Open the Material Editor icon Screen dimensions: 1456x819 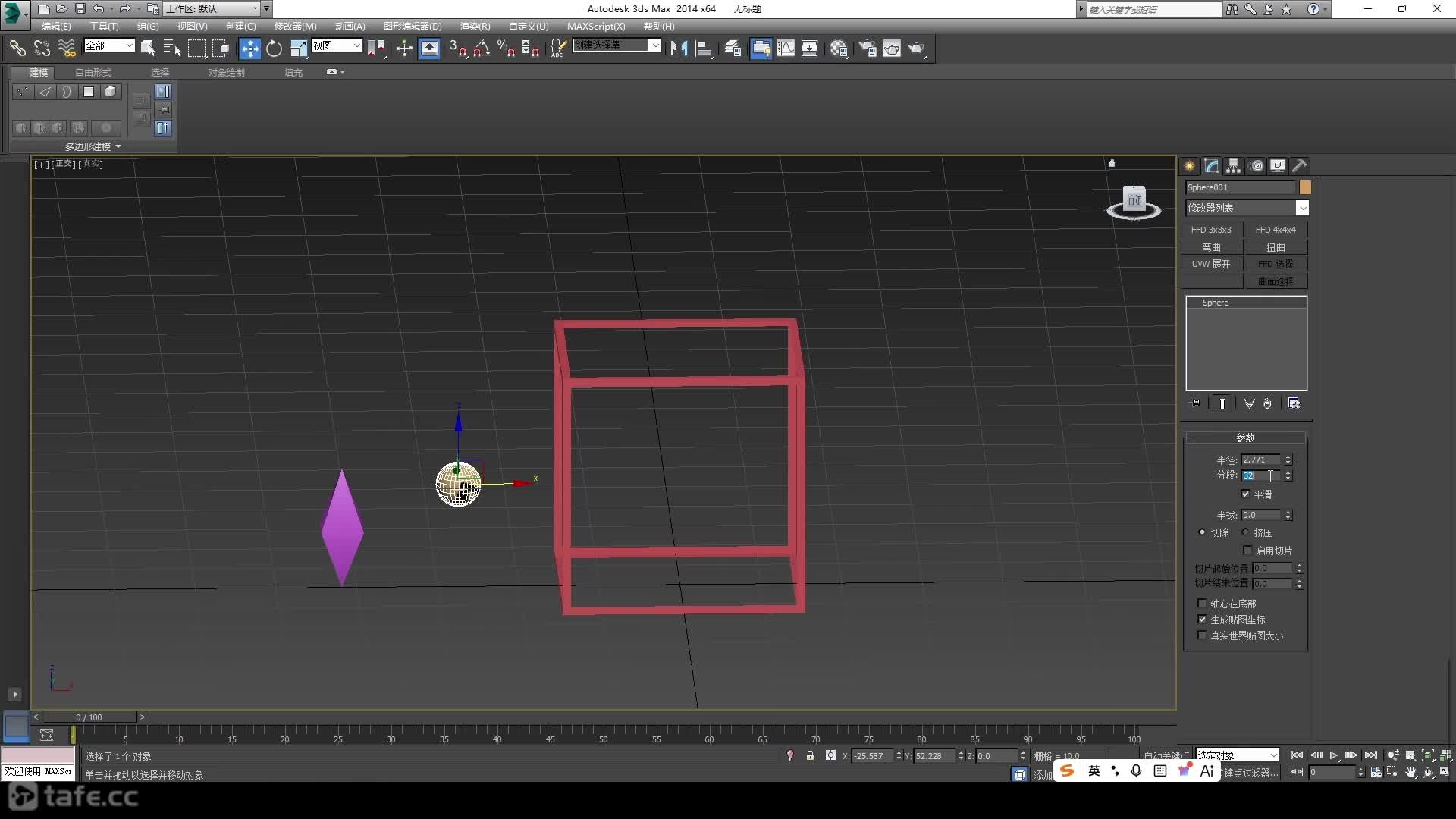coord(839,49)
